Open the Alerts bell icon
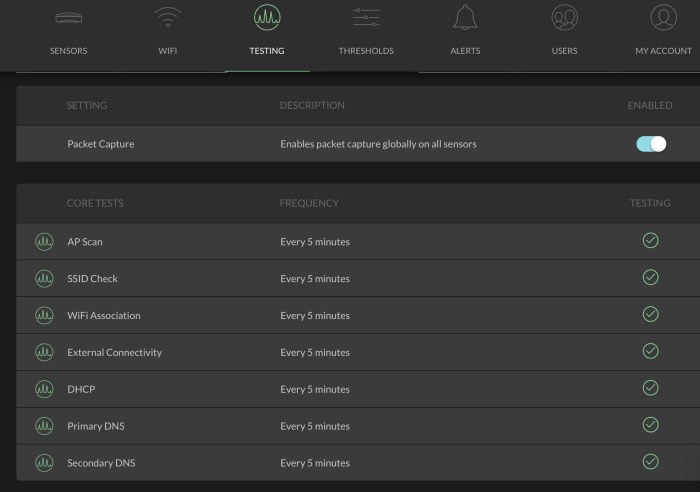 tap(465, 18)
